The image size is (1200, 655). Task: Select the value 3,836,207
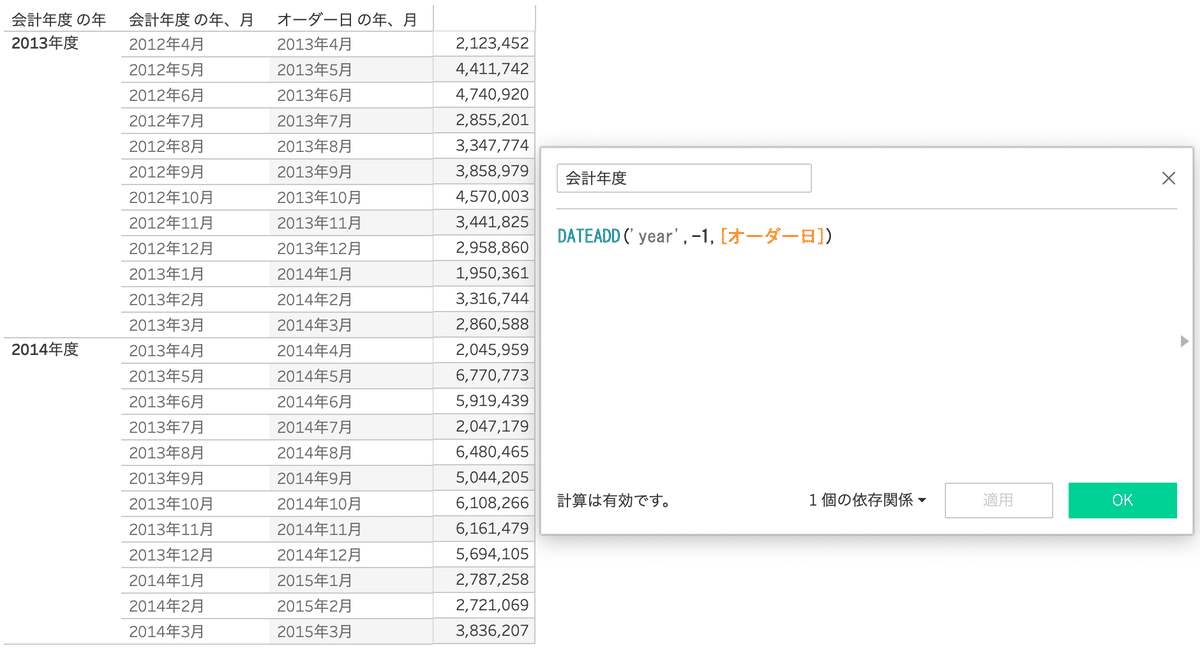(492, 630)
